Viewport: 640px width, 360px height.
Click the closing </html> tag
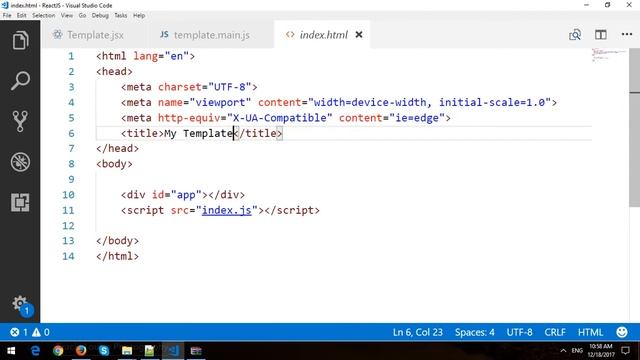[x=118, y=256]
